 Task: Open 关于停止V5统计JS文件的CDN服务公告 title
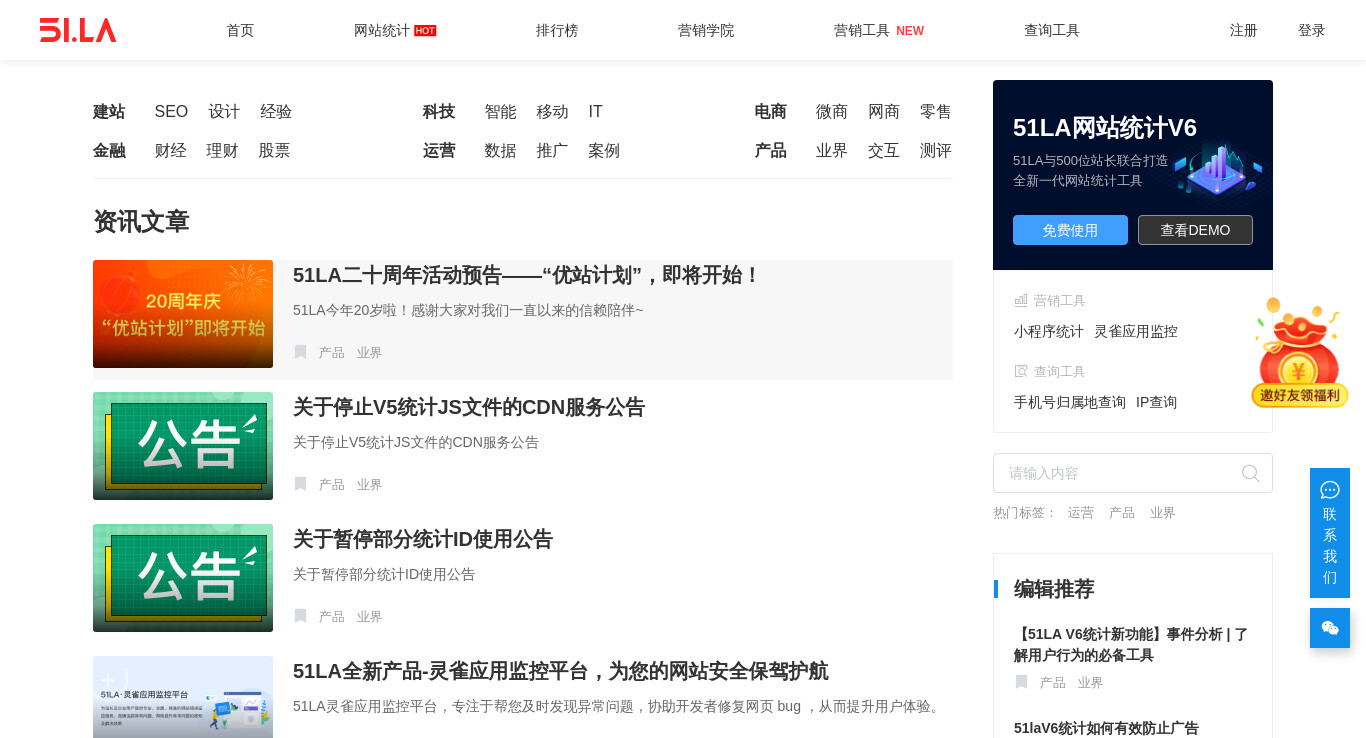click(469, 407)
